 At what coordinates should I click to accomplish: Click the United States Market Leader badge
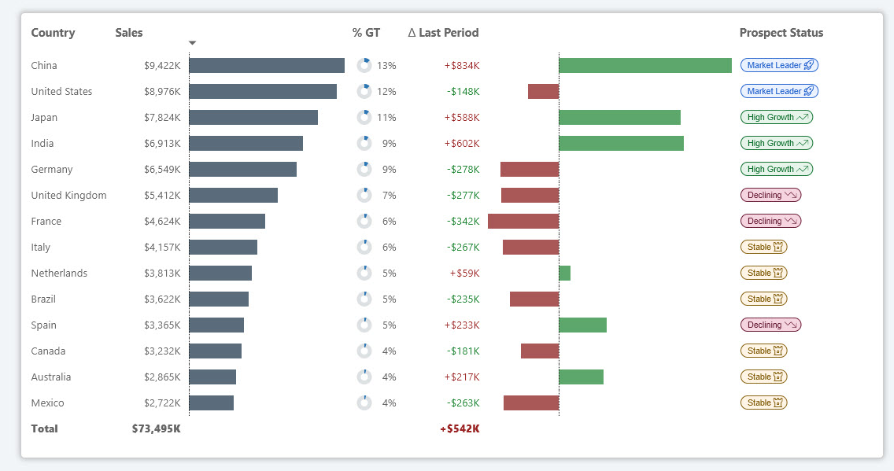point(779,91)
